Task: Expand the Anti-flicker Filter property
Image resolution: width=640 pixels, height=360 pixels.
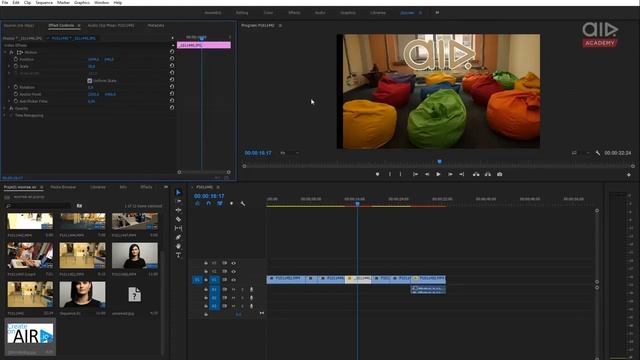Action: (x=9, y=101)
